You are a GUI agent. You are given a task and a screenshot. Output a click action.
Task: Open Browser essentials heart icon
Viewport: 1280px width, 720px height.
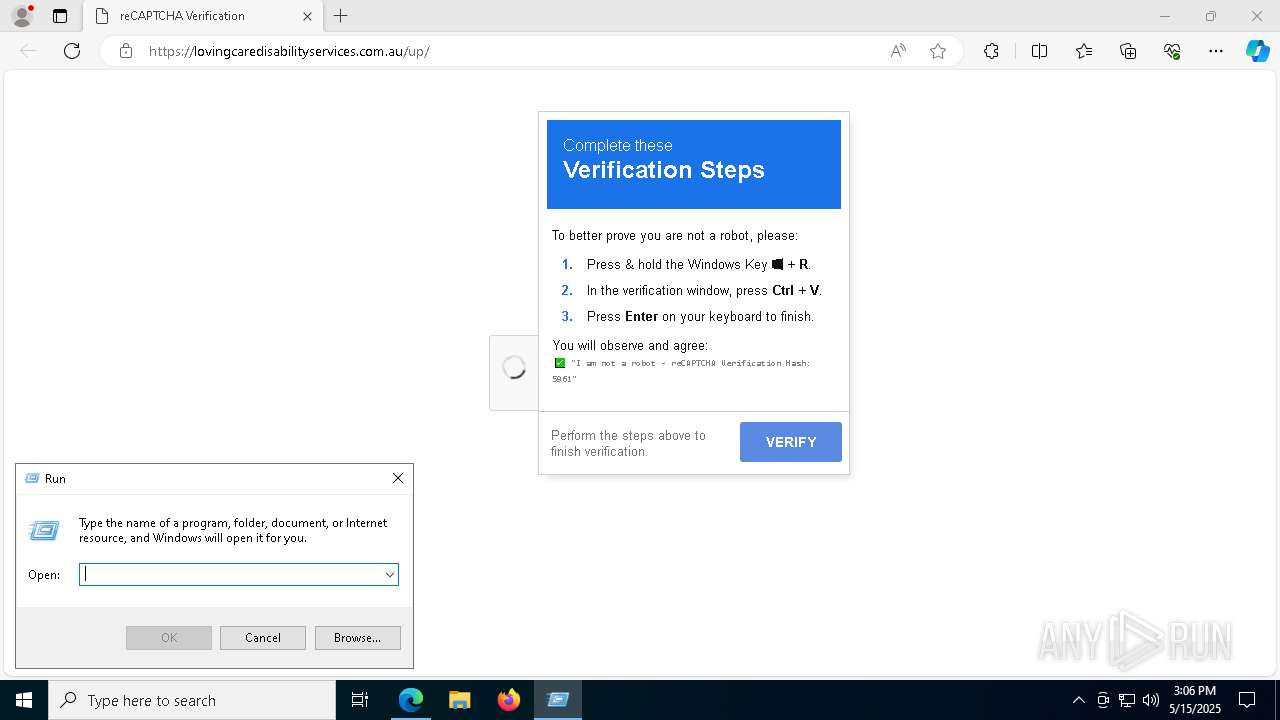1172,51
